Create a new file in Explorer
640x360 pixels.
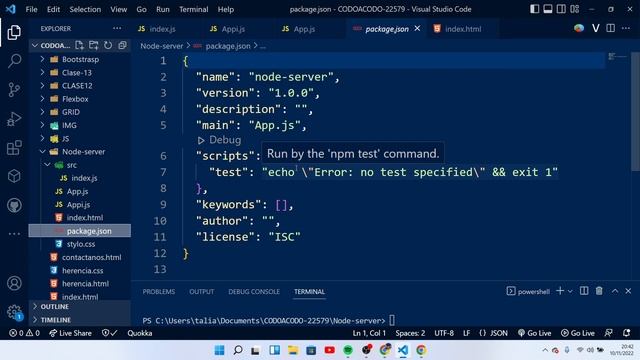coord(80,45)
